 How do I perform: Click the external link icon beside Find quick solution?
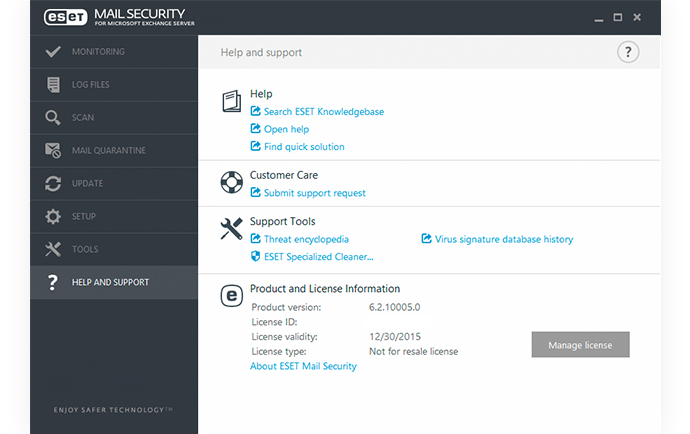(x=255, y=146)
